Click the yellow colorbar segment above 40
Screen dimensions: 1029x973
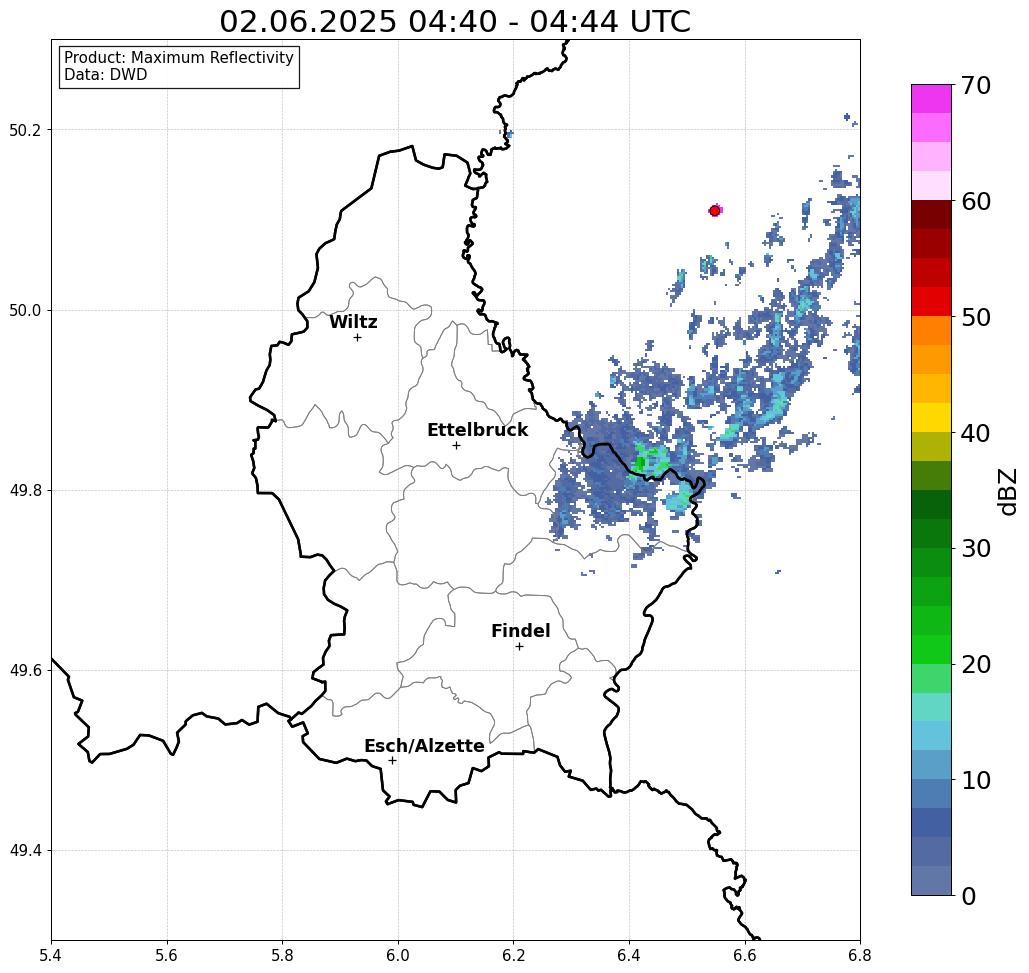[931, 417]
